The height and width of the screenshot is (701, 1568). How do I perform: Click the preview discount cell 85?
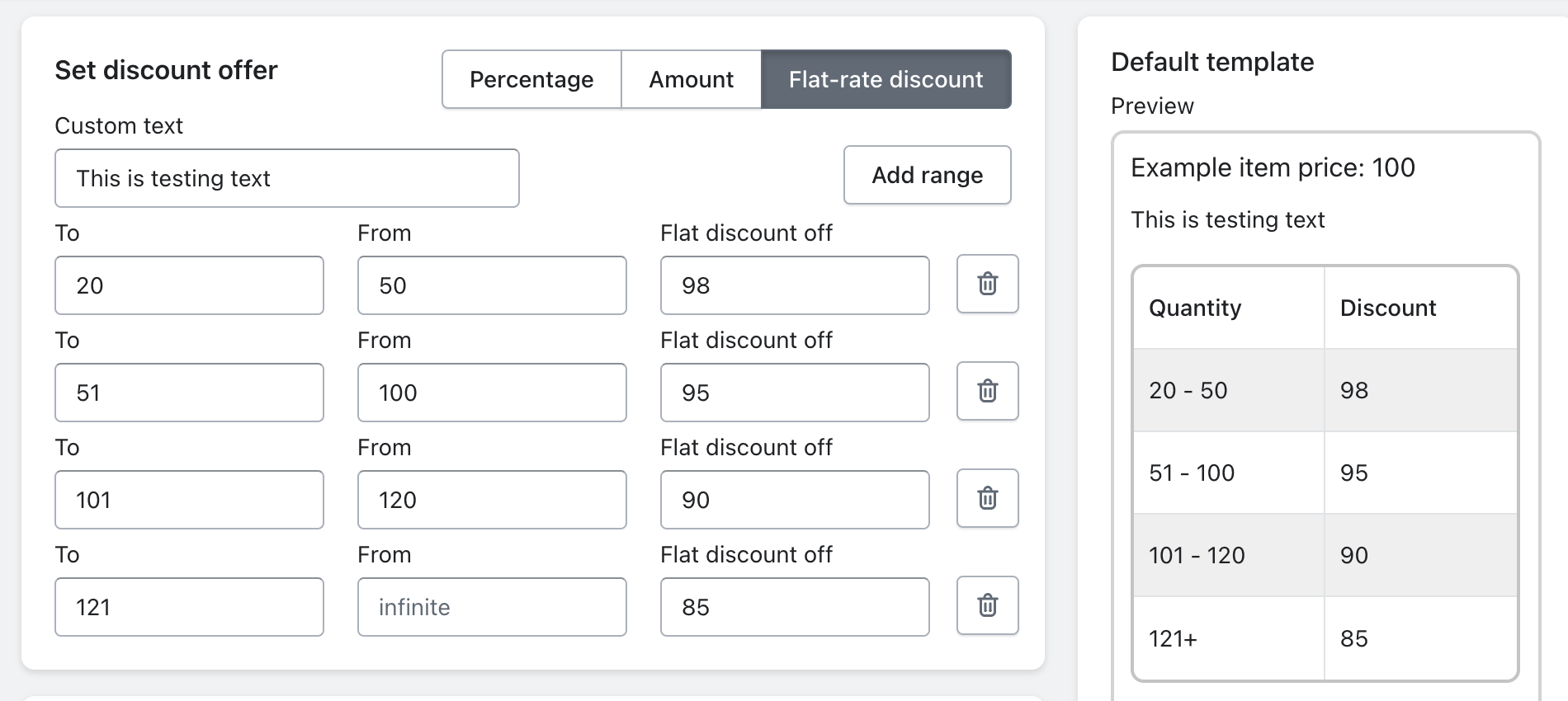coord(1420,638)
